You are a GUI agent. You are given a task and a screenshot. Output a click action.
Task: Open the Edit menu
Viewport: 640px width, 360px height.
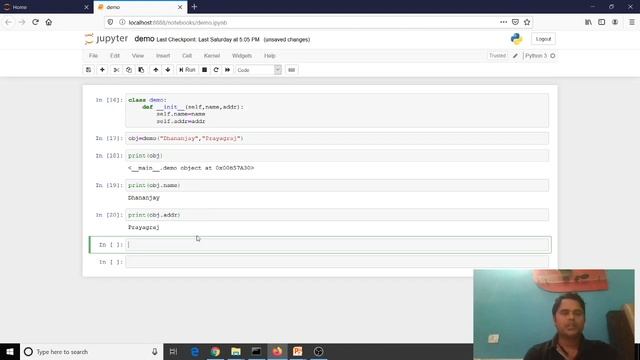point(115,56)
